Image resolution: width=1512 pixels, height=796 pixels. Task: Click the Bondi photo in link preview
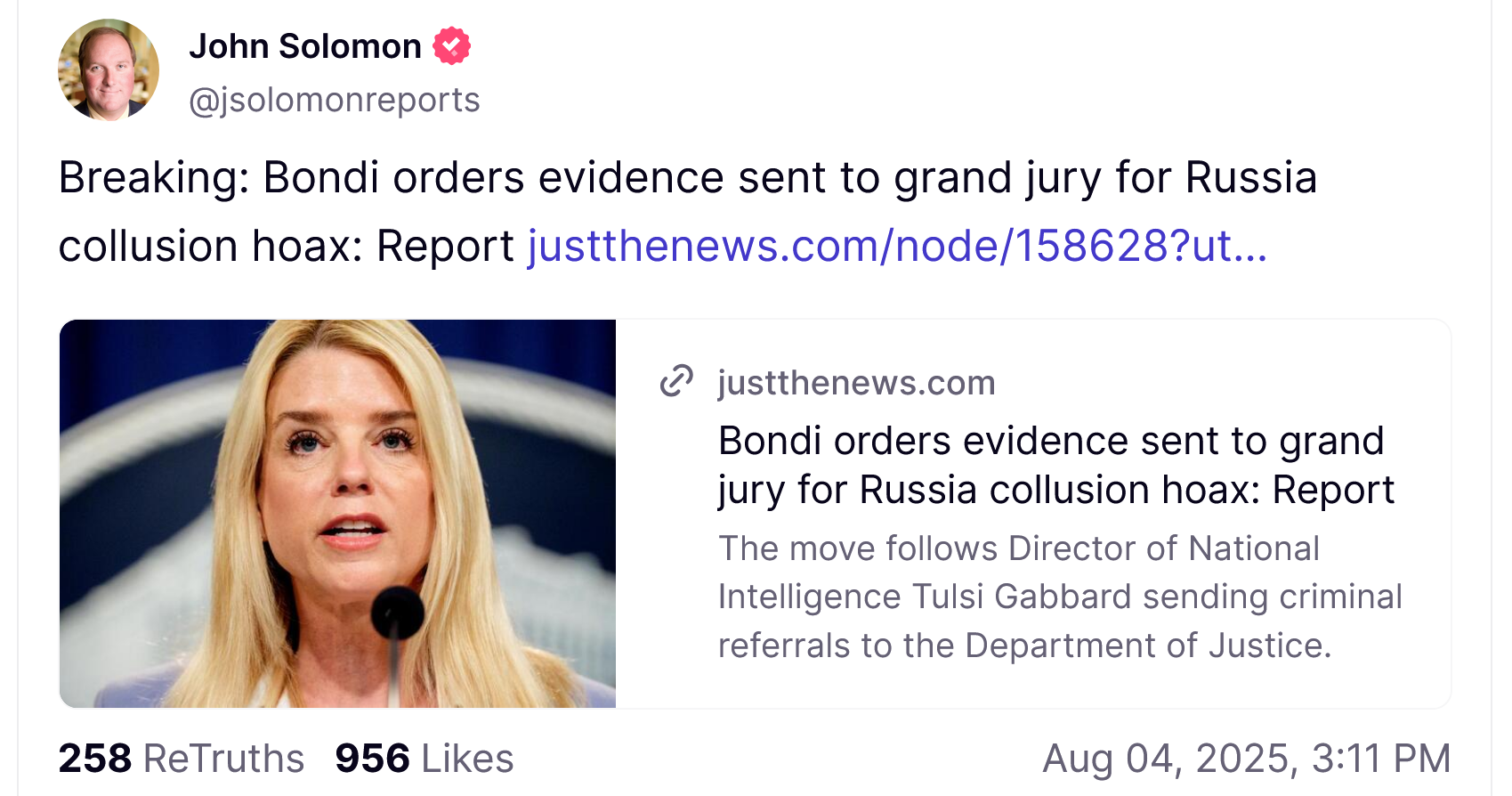pos(337,514)
